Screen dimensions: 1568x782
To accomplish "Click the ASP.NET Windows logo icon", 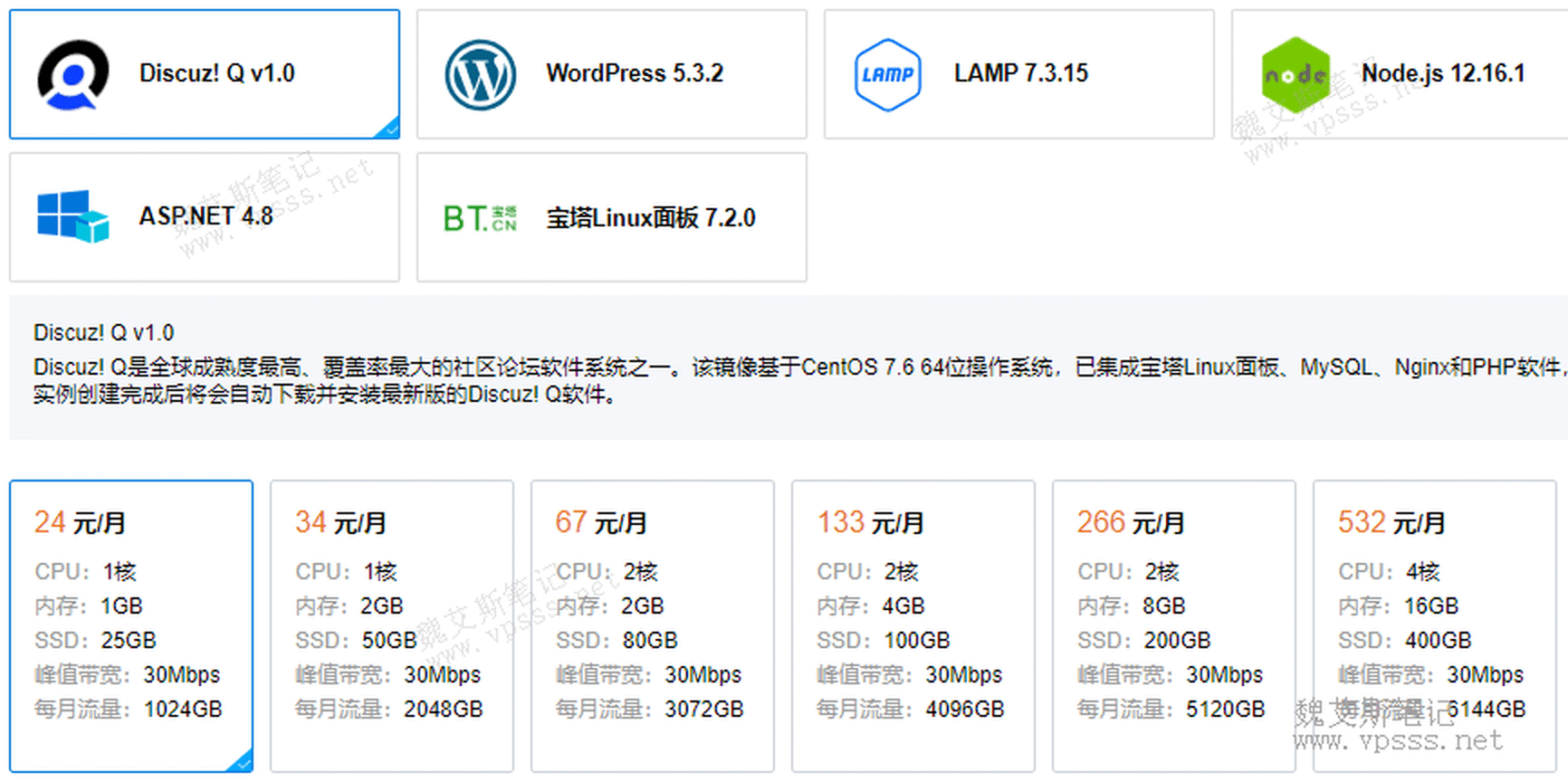I will [73, 216].
